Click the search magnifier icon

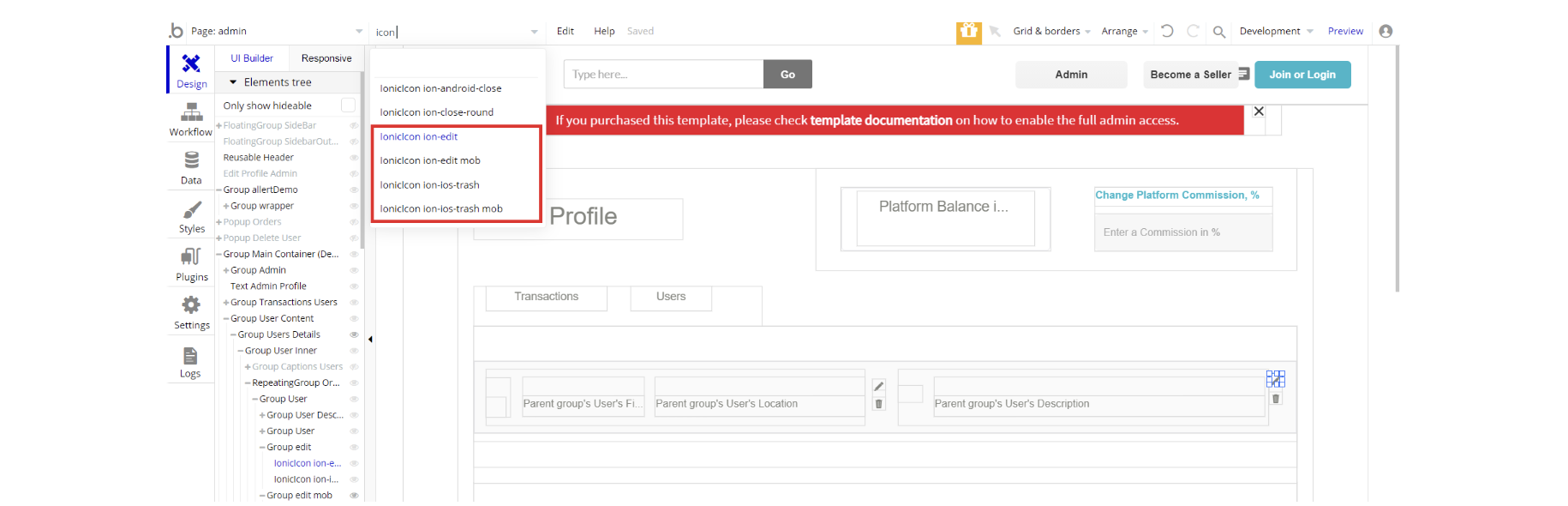pyautogui.click(x=1218, y=32)
